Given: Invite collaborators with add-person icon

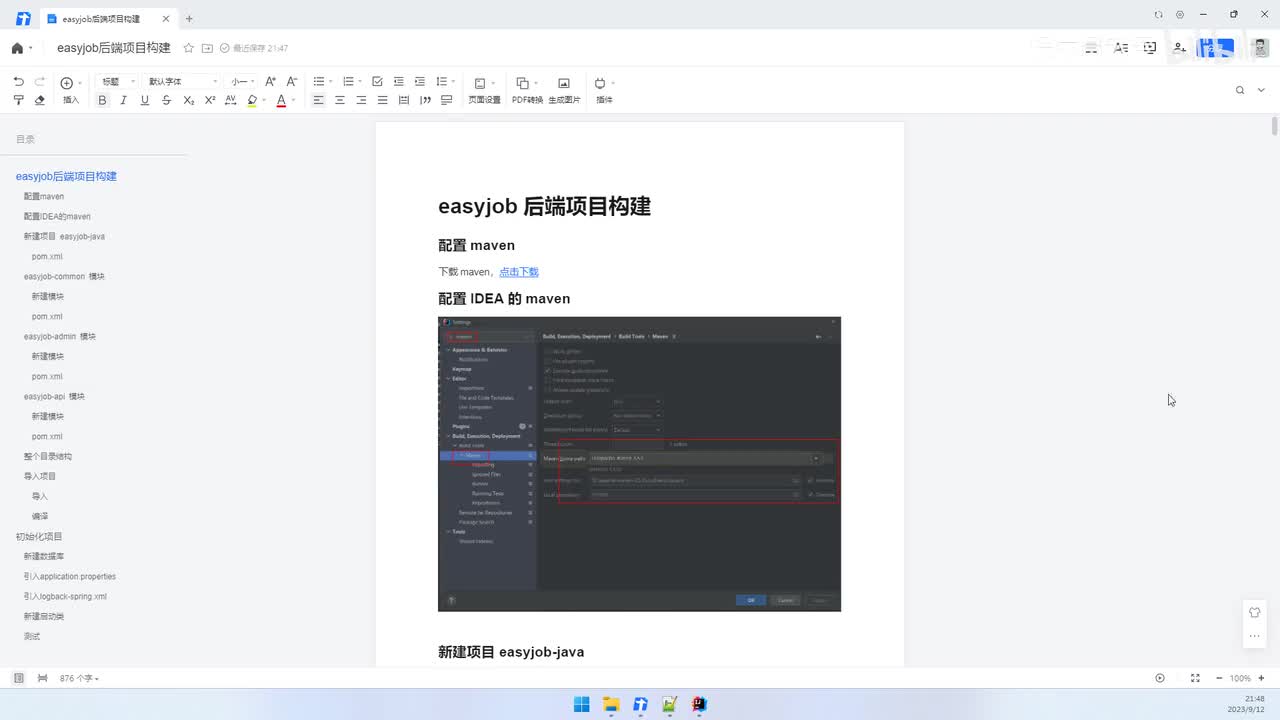Looking at the screenshot, I should click(1180, 48).
